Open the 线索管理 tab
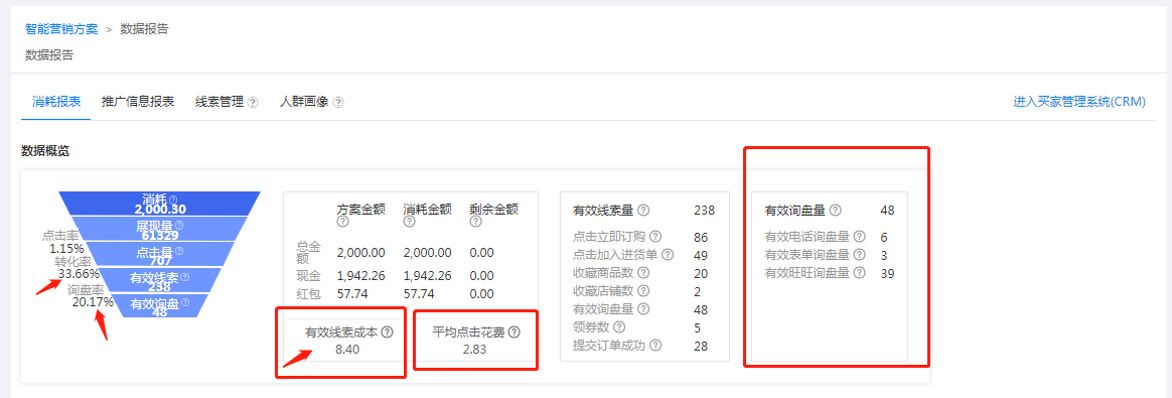1172x398 pixels. (x=220, y=102)
